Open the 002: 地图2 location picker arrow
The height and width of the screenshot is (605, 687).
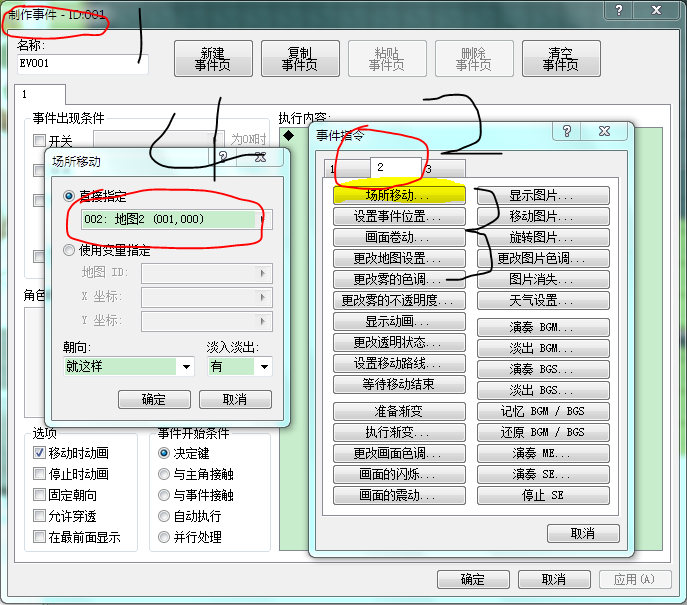[x=264, y=219]
